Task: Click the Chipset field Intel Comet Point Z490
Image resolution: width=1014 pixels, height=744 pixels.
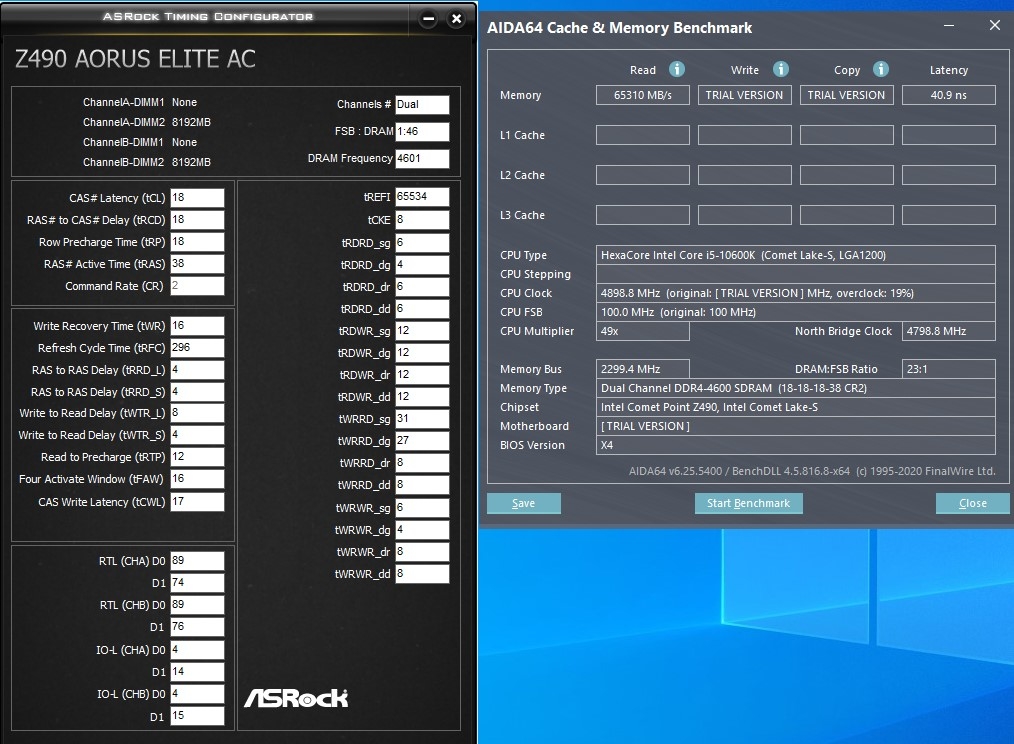Action: point(795,407)
